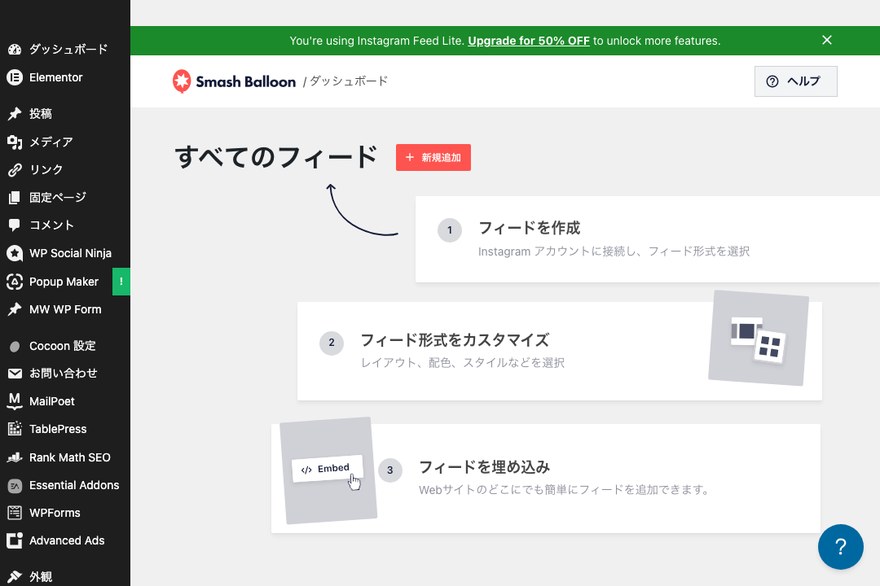Click the Elementor logo icon
This screenshot has height=586, width=880.
point(15,77)
